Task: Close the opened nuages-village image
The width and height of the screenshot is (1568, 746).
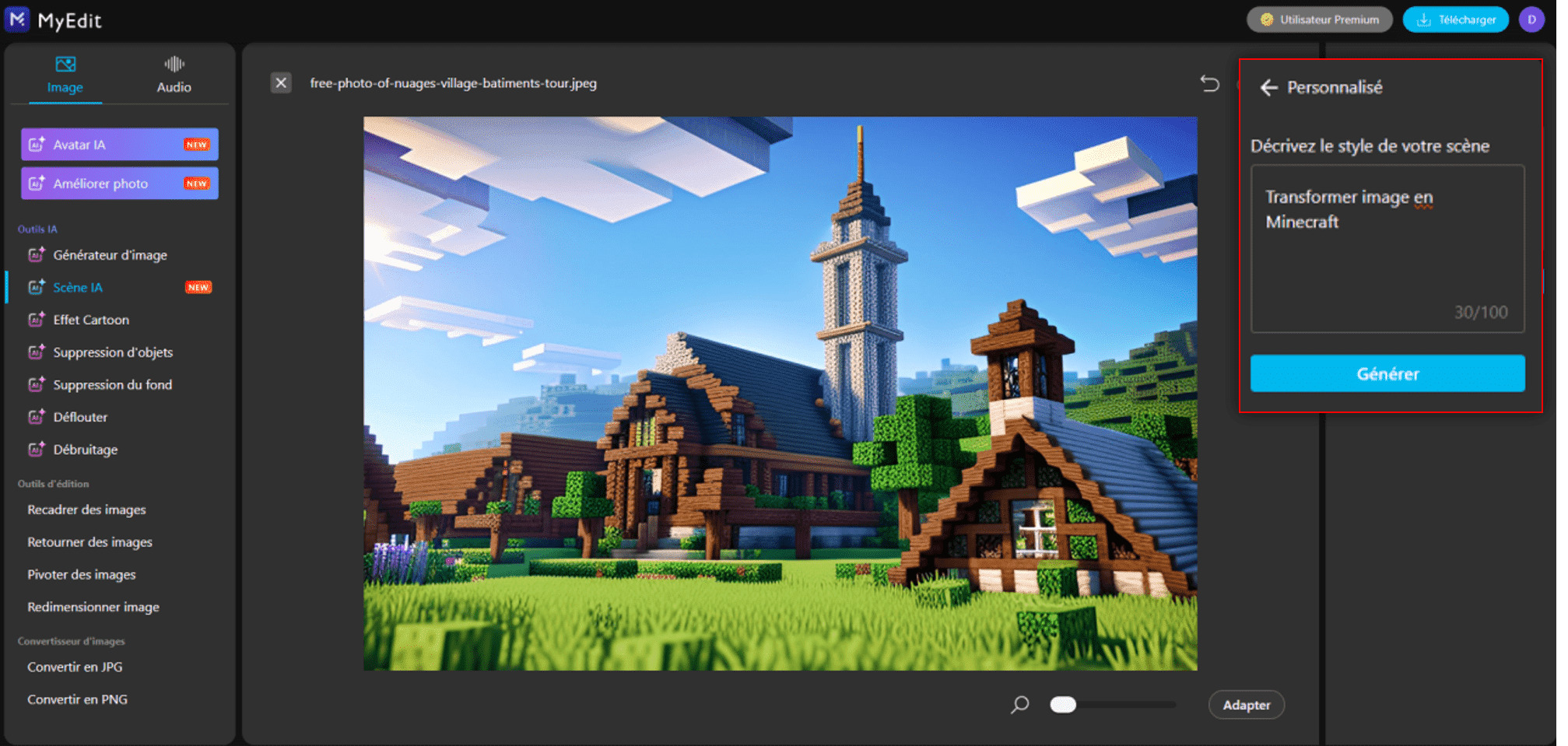Action: point(281,83)
